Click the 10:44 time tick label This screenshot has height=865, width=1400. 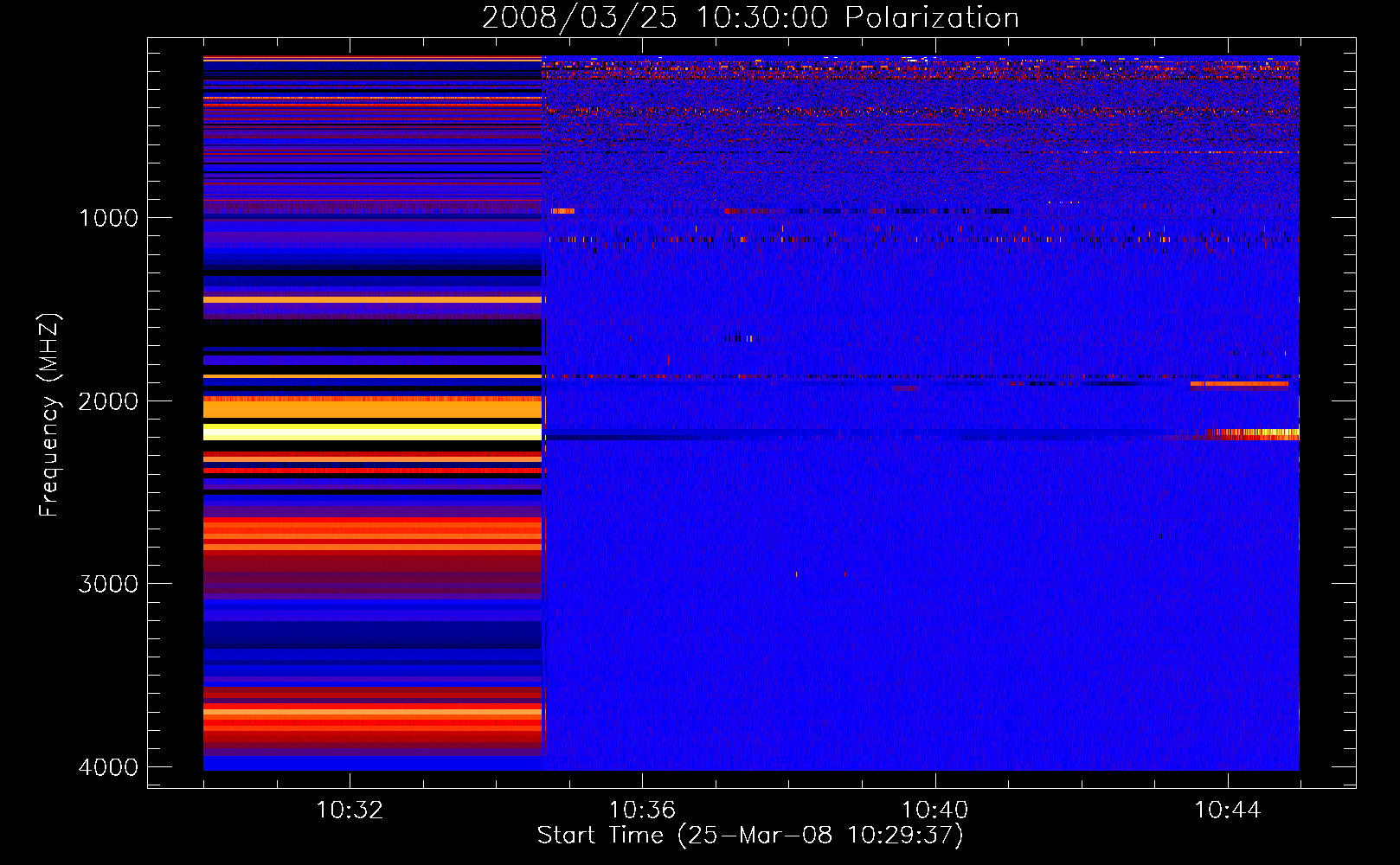[x=1228, y=811]
